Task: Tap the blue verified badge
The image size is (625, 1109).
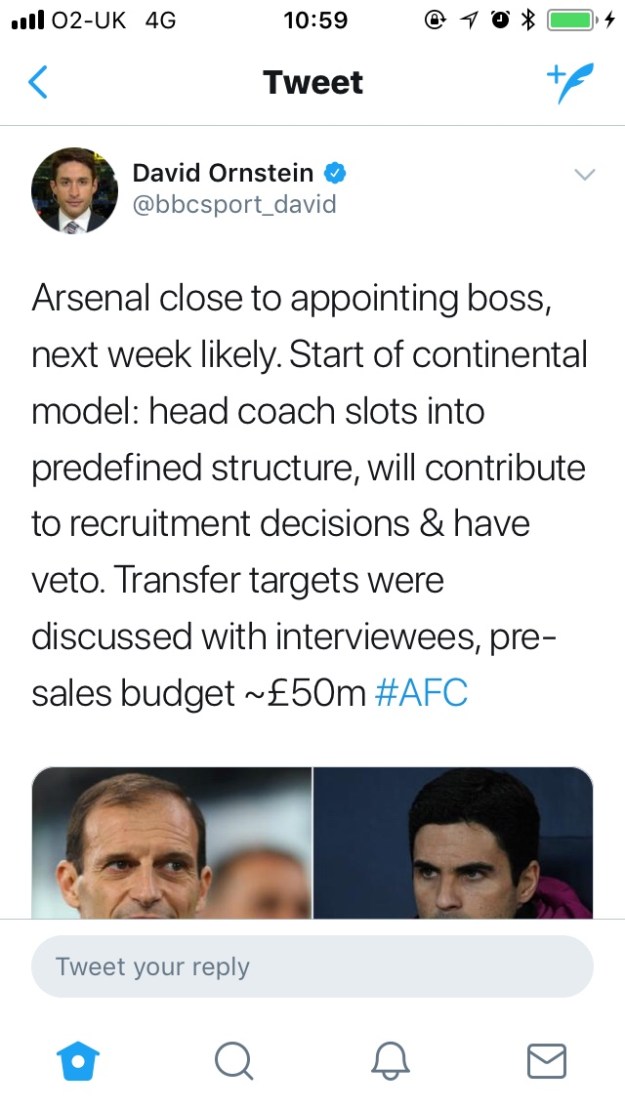Action: [337, 174]
